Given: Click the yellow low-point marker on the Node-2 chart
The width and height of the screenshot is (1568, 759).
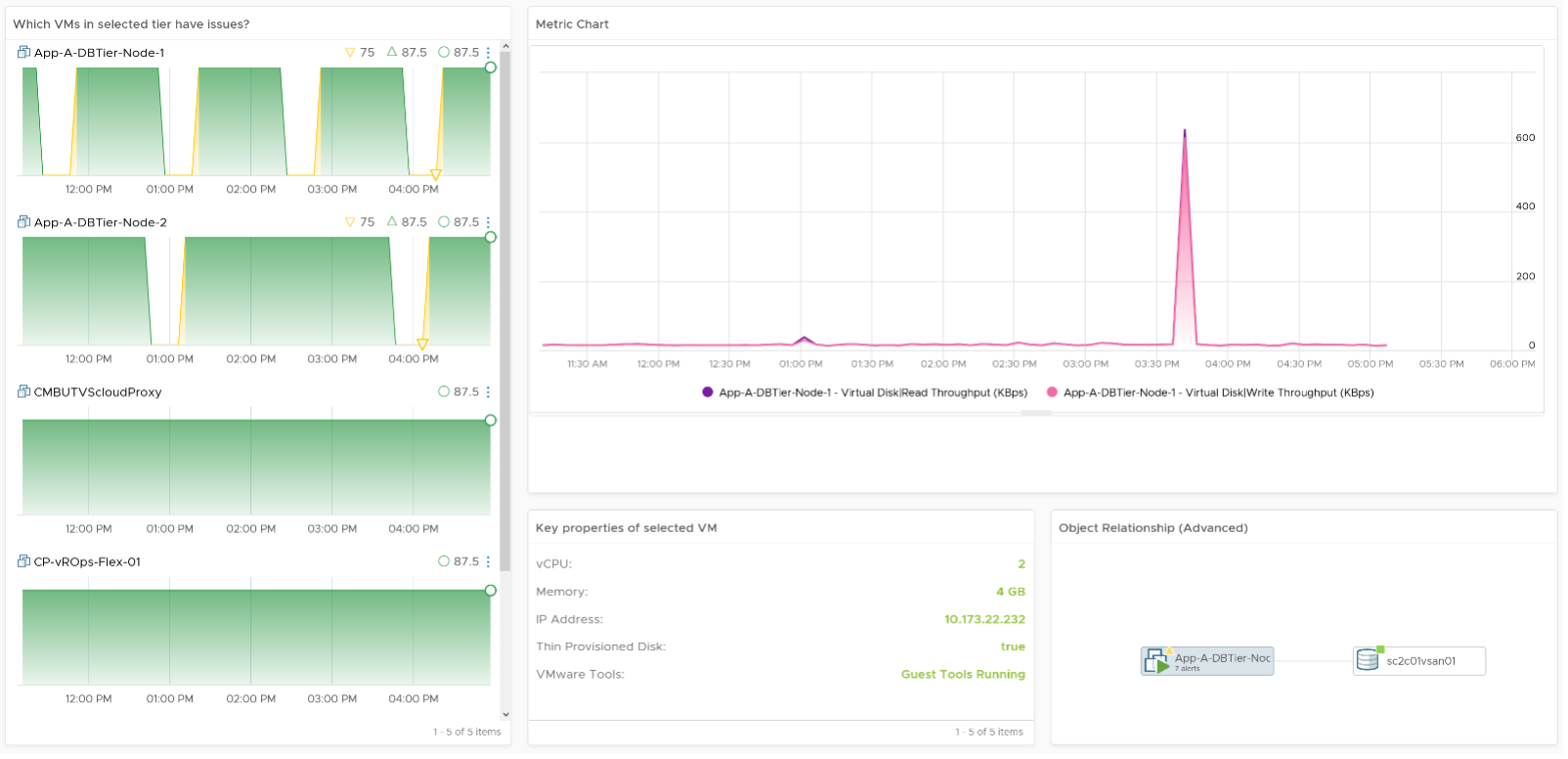Looking at the screenshot, I should click(x=423, y=344).
